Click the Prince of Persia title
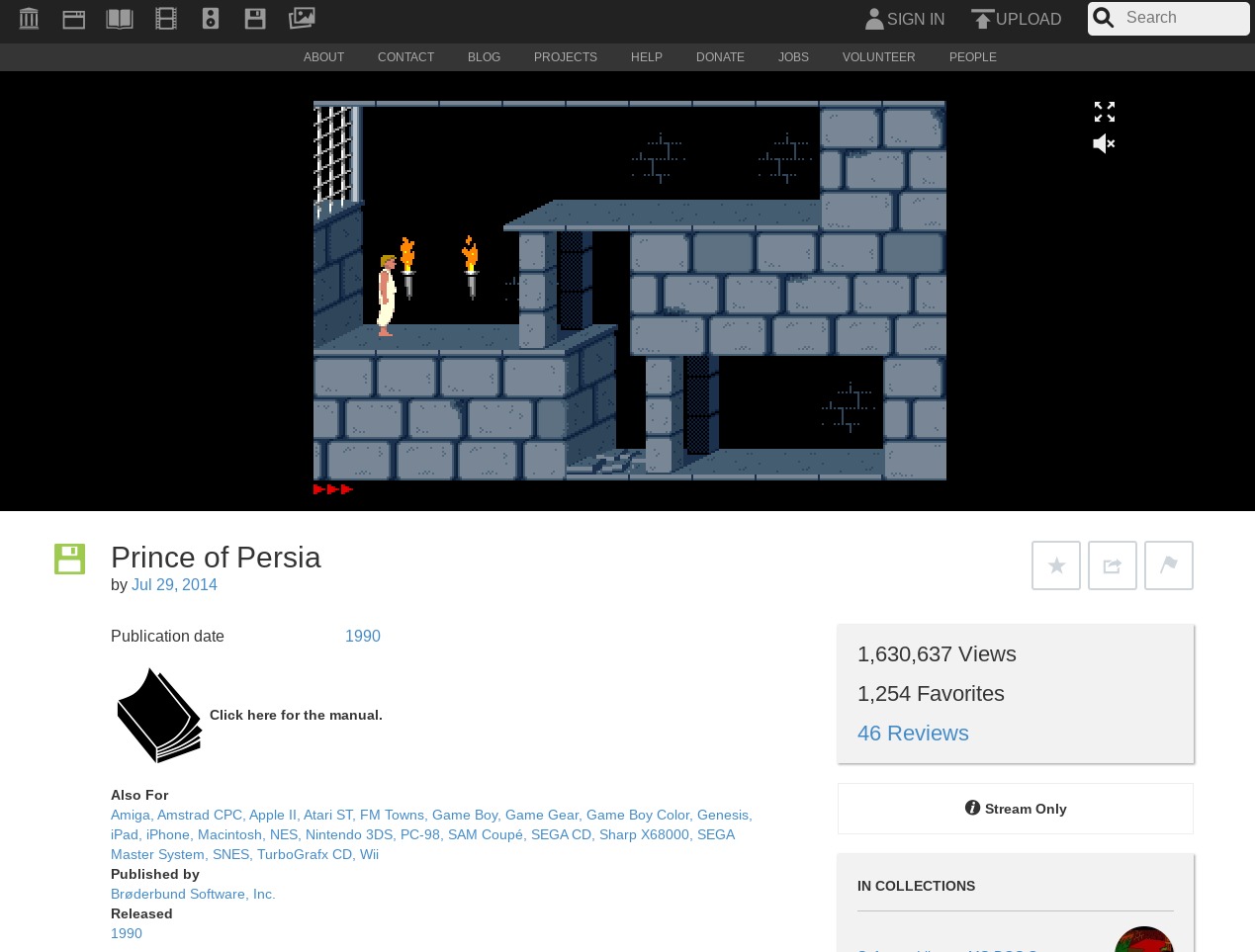 point(216,557)
